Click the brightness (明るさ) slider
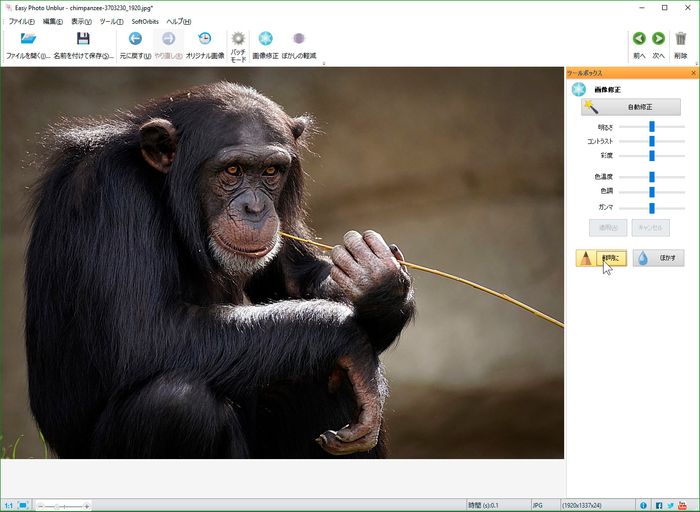 coord(651,127)
